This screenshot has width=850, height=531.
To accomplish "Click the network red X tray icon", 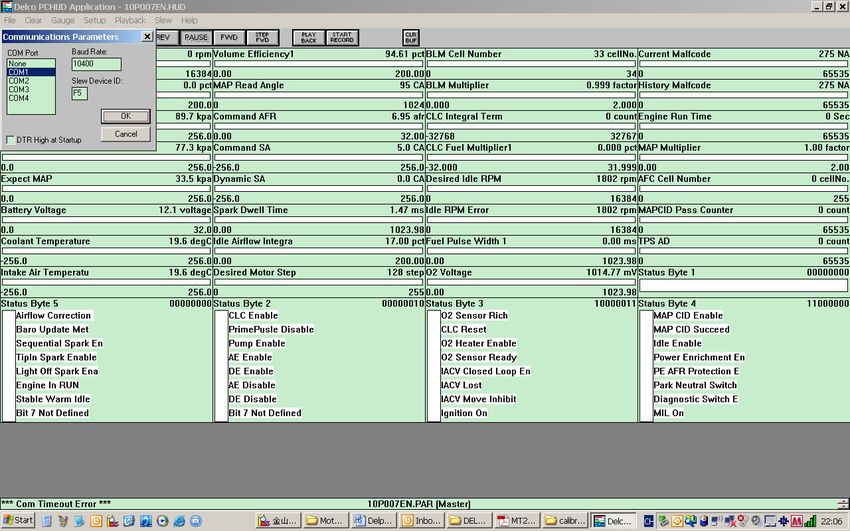I will (x=730, y=521).
